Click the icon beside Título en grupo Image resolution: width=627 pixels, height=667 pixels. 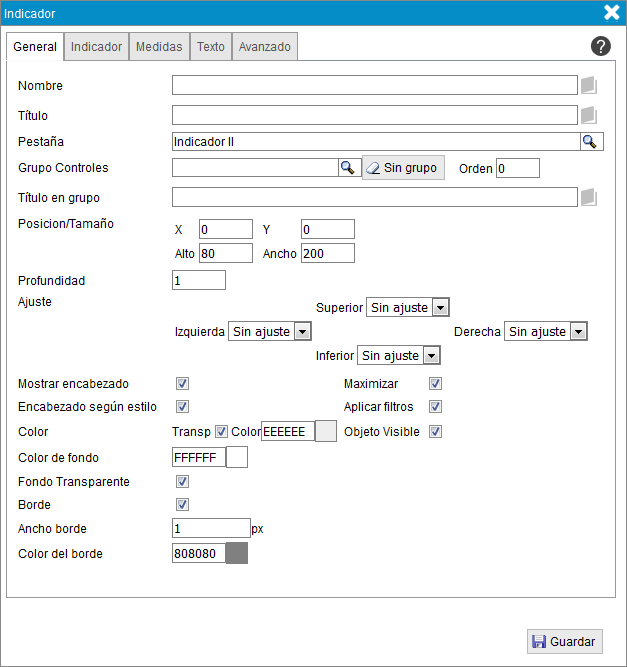click(589, 197)
